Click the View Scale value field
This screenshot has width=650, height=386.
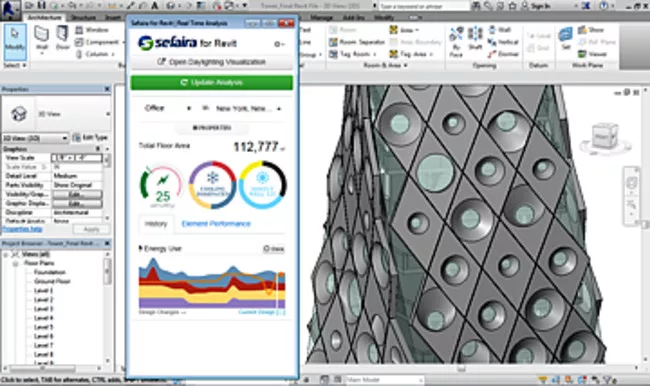point(77,158)
